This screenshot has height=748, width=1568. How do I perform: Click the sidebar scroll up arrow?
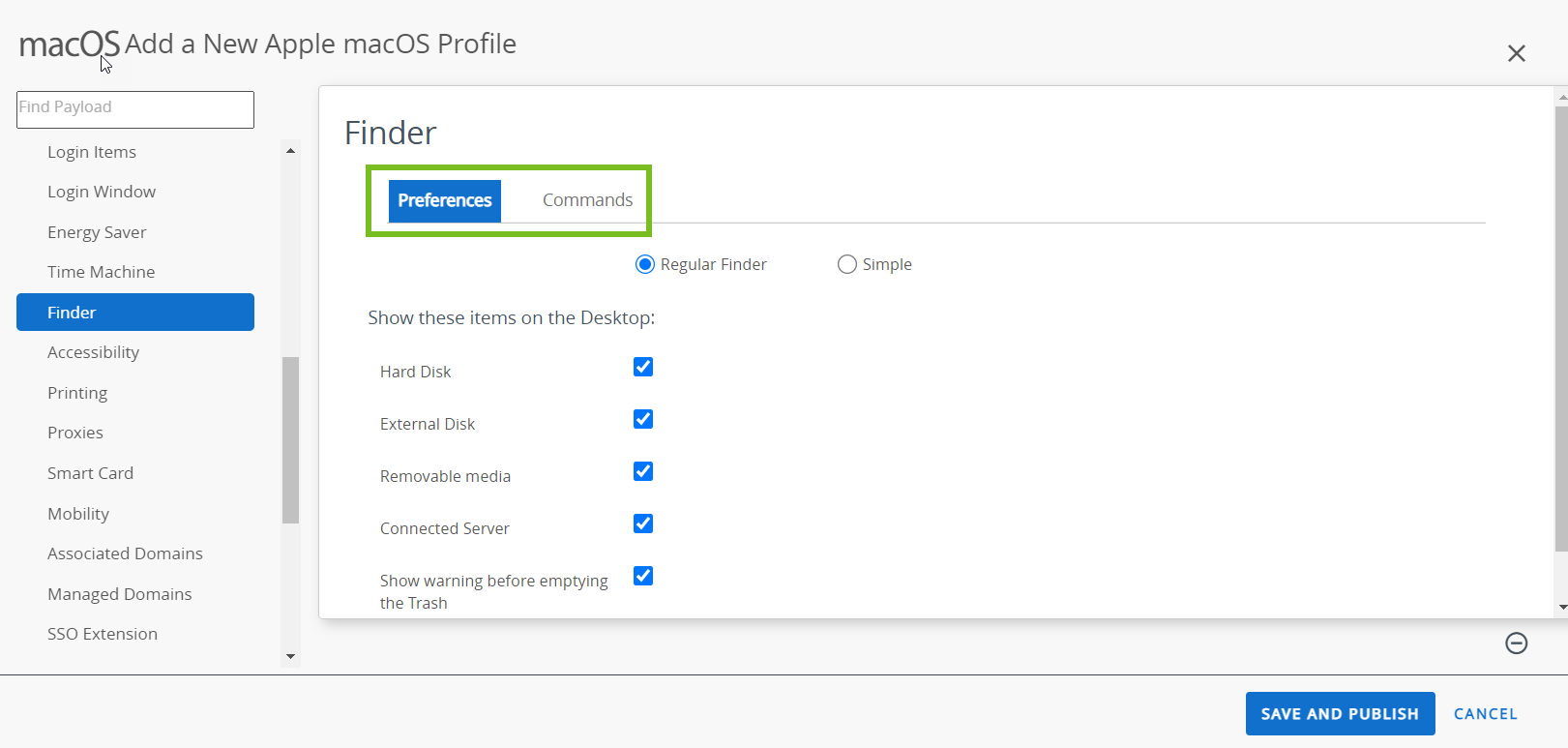290,151
